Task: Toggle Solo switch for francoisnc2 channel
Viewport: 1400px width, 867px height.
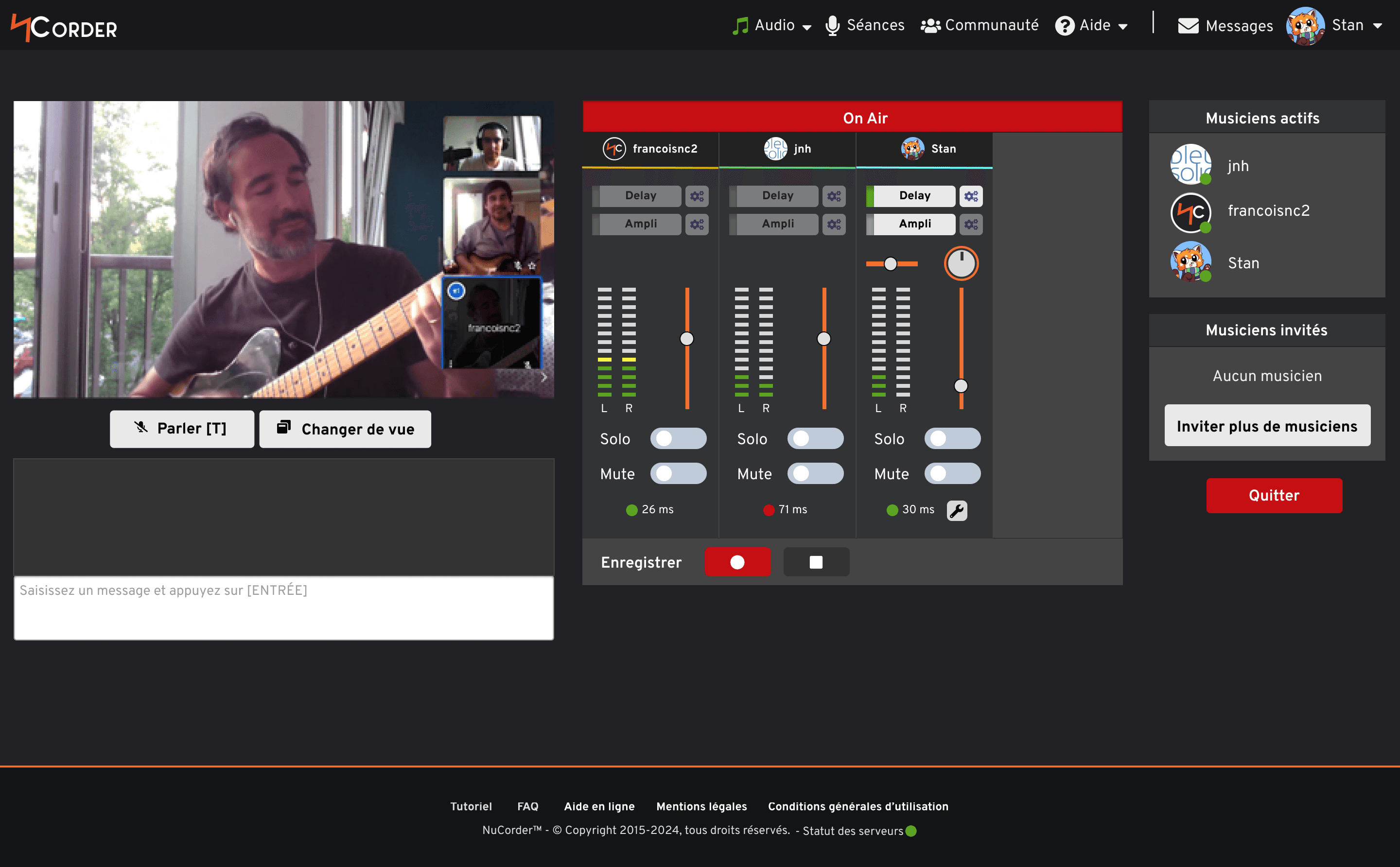Action: (678, 438)
